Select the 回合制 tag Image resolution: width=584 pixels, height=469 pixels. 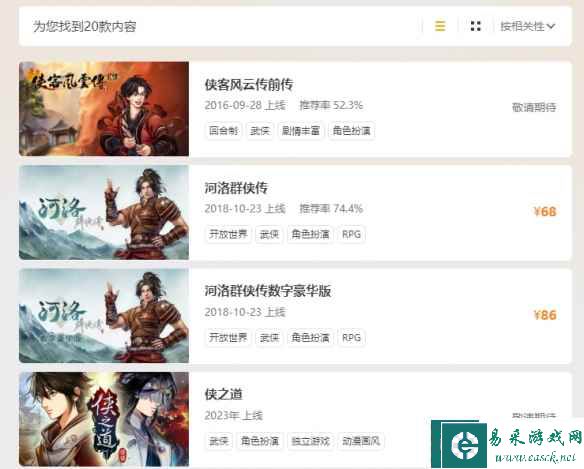[223, 131]
